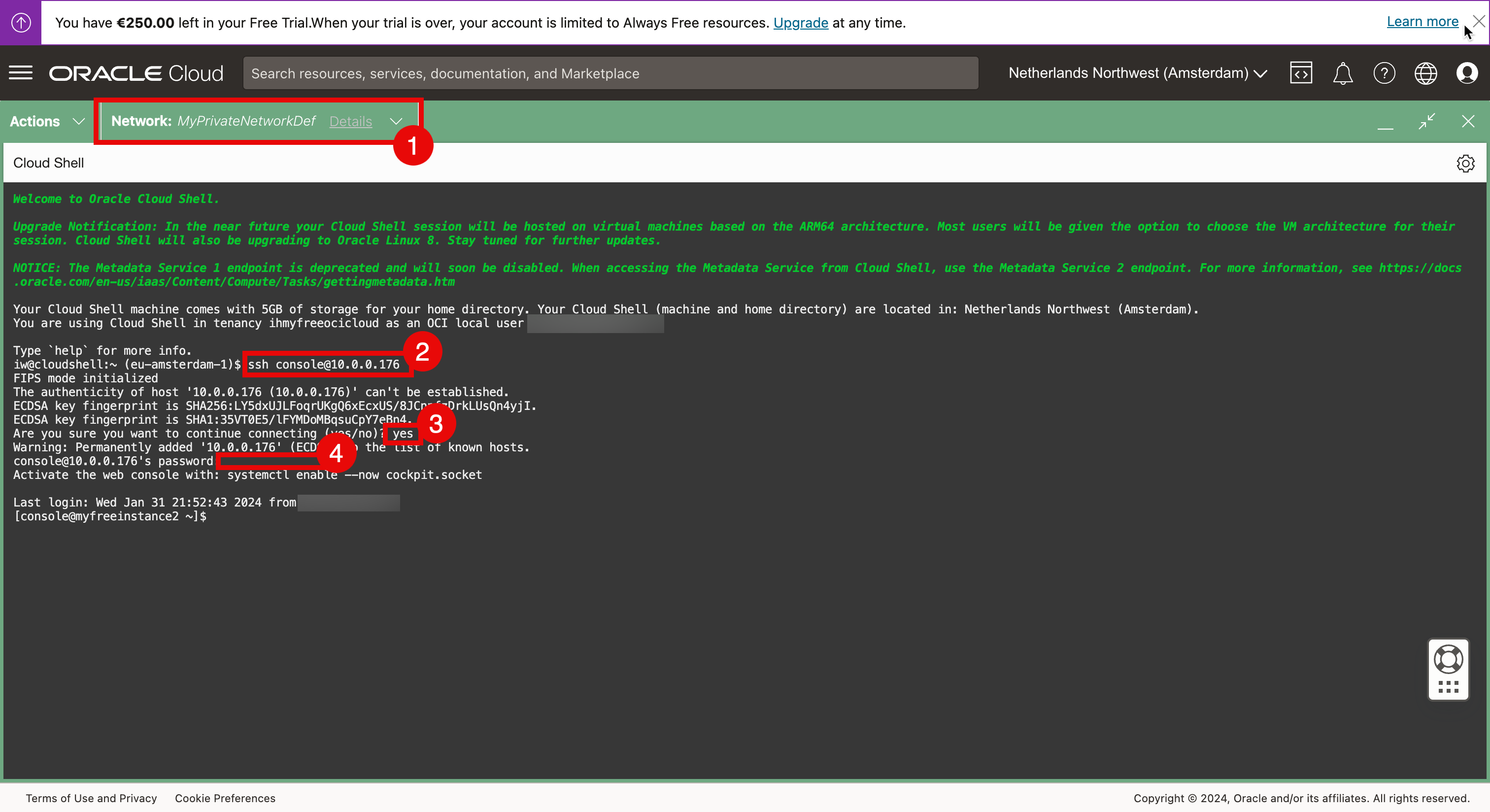The height and width of the screenshot is (812, 1490).
Task: Open the Netherlands Northwest region selector
Action: coord(1137,73)
